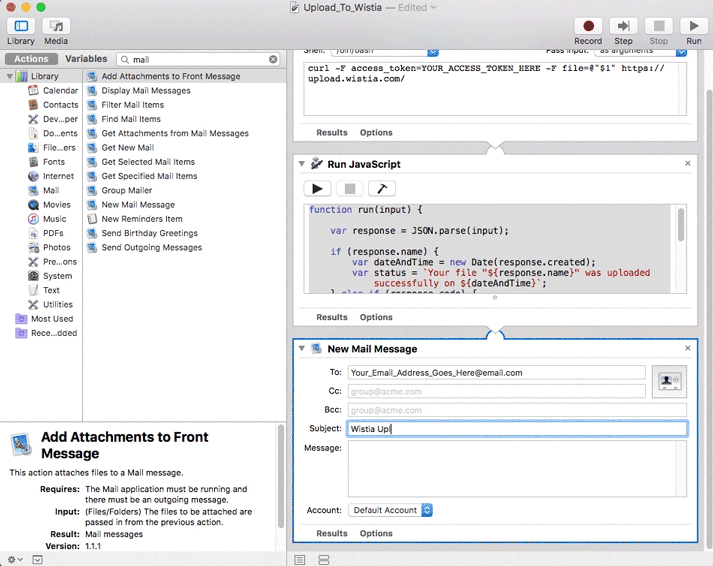This screenshot has width=713, height=566.
Task: Click the To email address field
Action: pos(497,373)
